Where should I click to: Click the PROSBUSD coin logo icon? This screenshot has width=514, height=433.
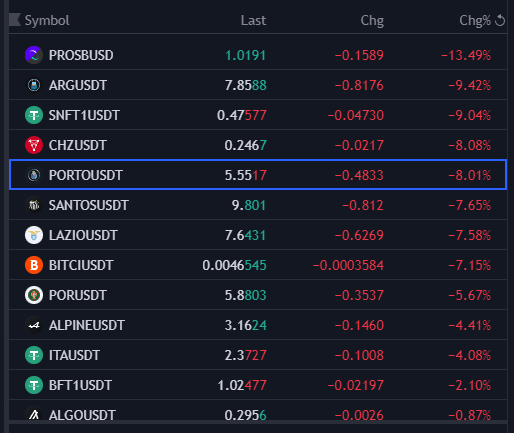(x=34, y=55)
